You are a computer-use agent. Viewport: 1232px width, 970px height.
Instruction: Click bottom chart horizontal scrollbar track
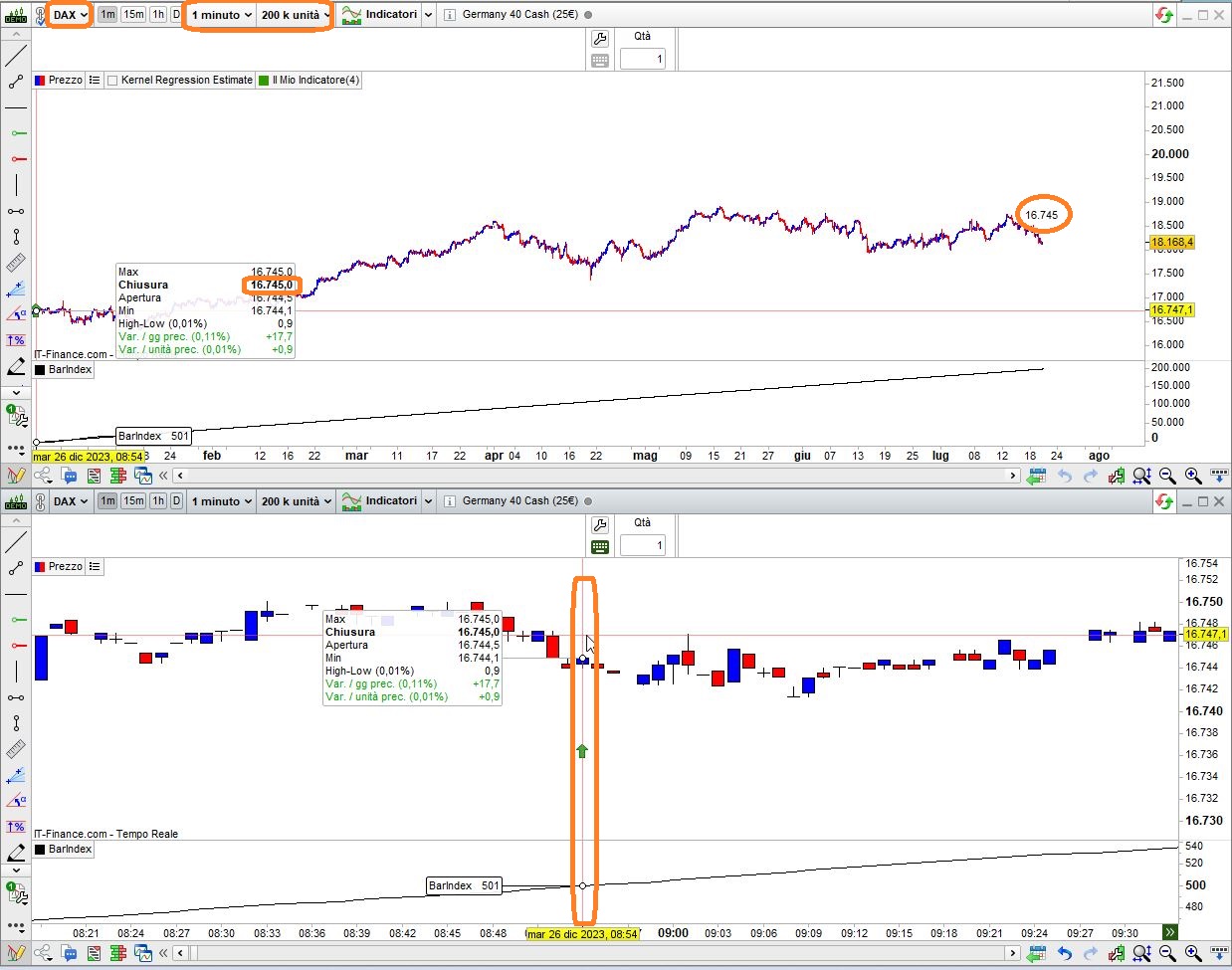597,953
